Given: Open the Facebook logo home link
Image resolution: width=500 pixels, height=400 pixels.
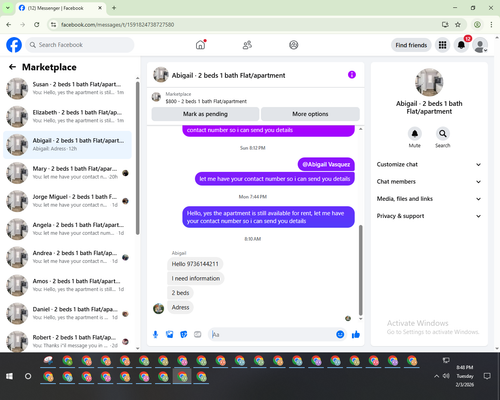Looking at the screenshot, I should 14,45.
